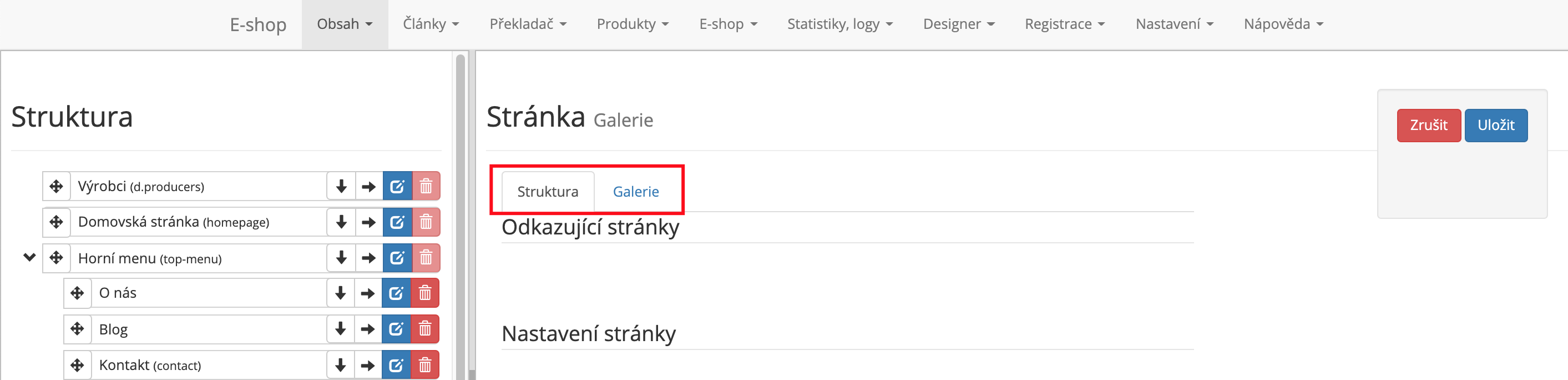Viewport: 1568px width, 380px height.
Task: Click the move handle of Výrobci
Action: [x=57, y=186]
